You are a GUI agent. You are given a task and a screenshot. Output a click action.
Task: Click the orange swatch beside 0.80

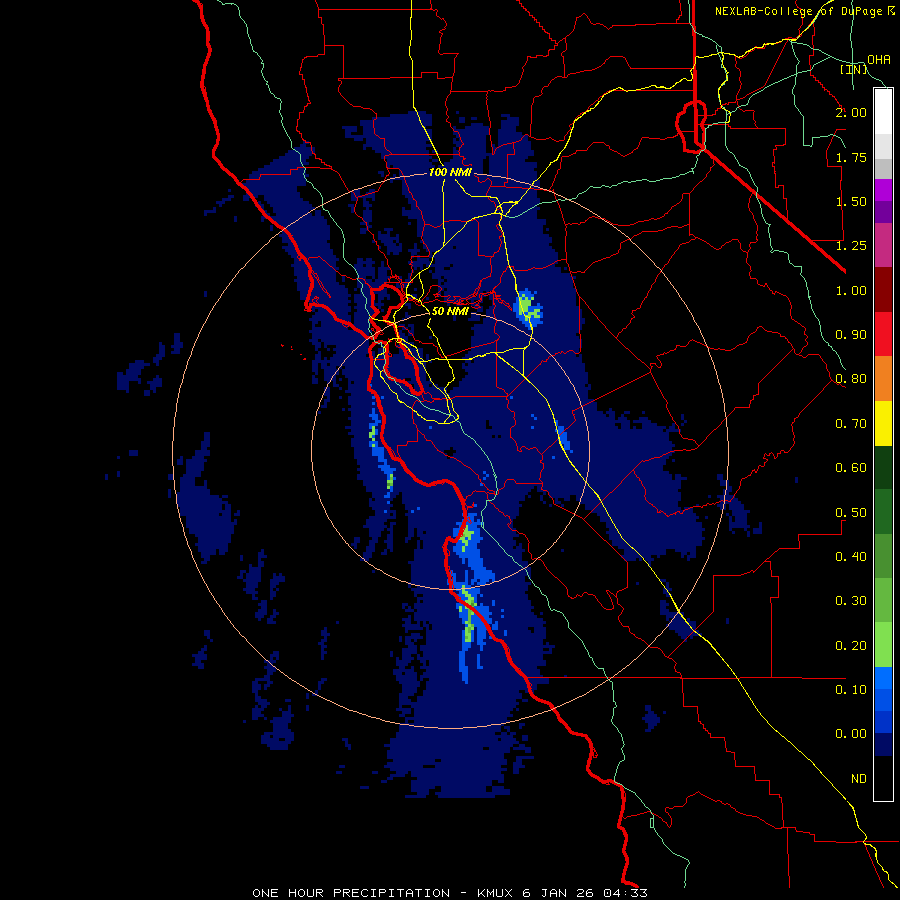pos(883,379)
